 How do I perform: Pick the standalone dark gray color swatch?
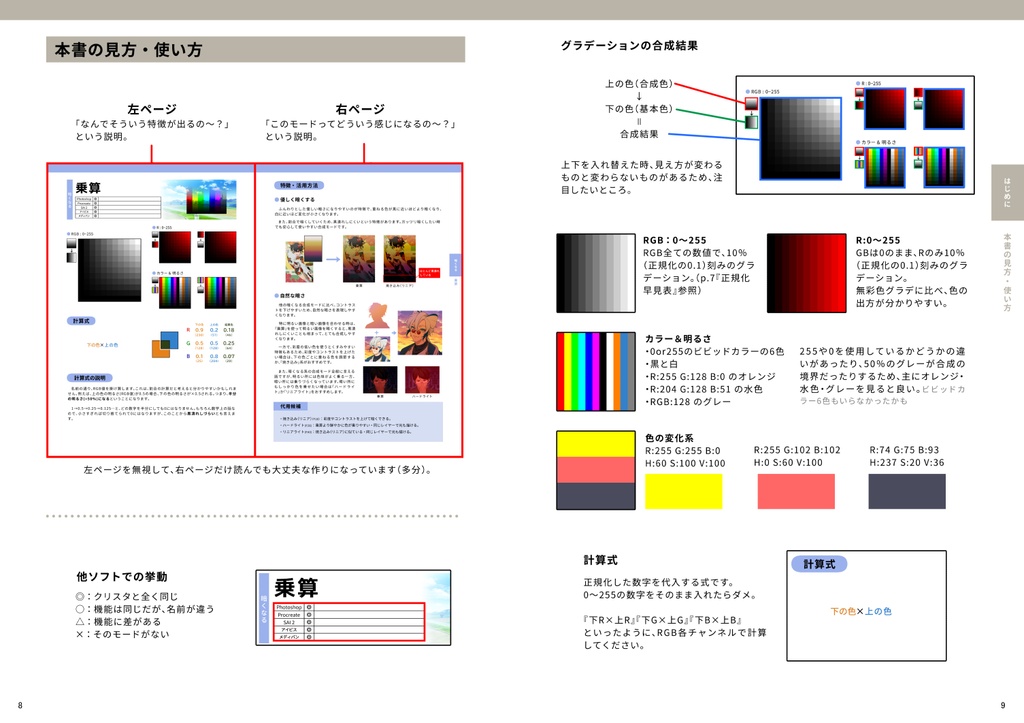(907, 491)
